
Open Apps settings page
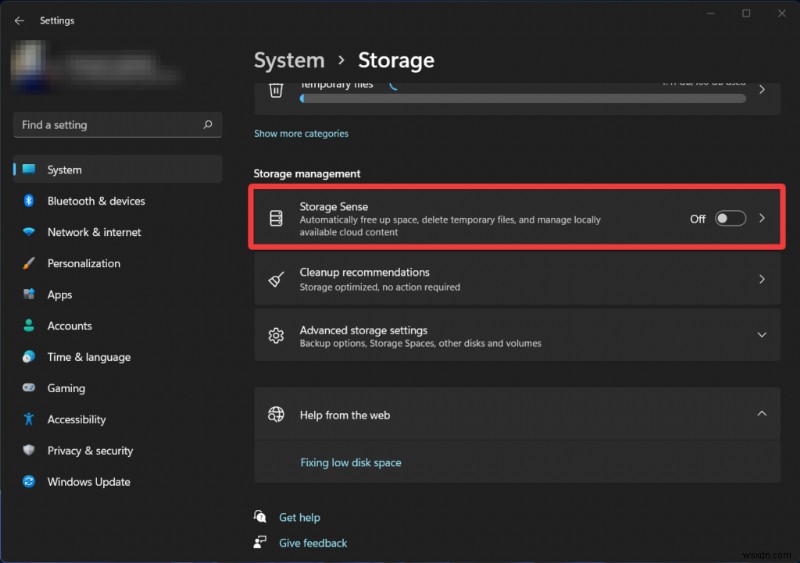click(118, 294)
